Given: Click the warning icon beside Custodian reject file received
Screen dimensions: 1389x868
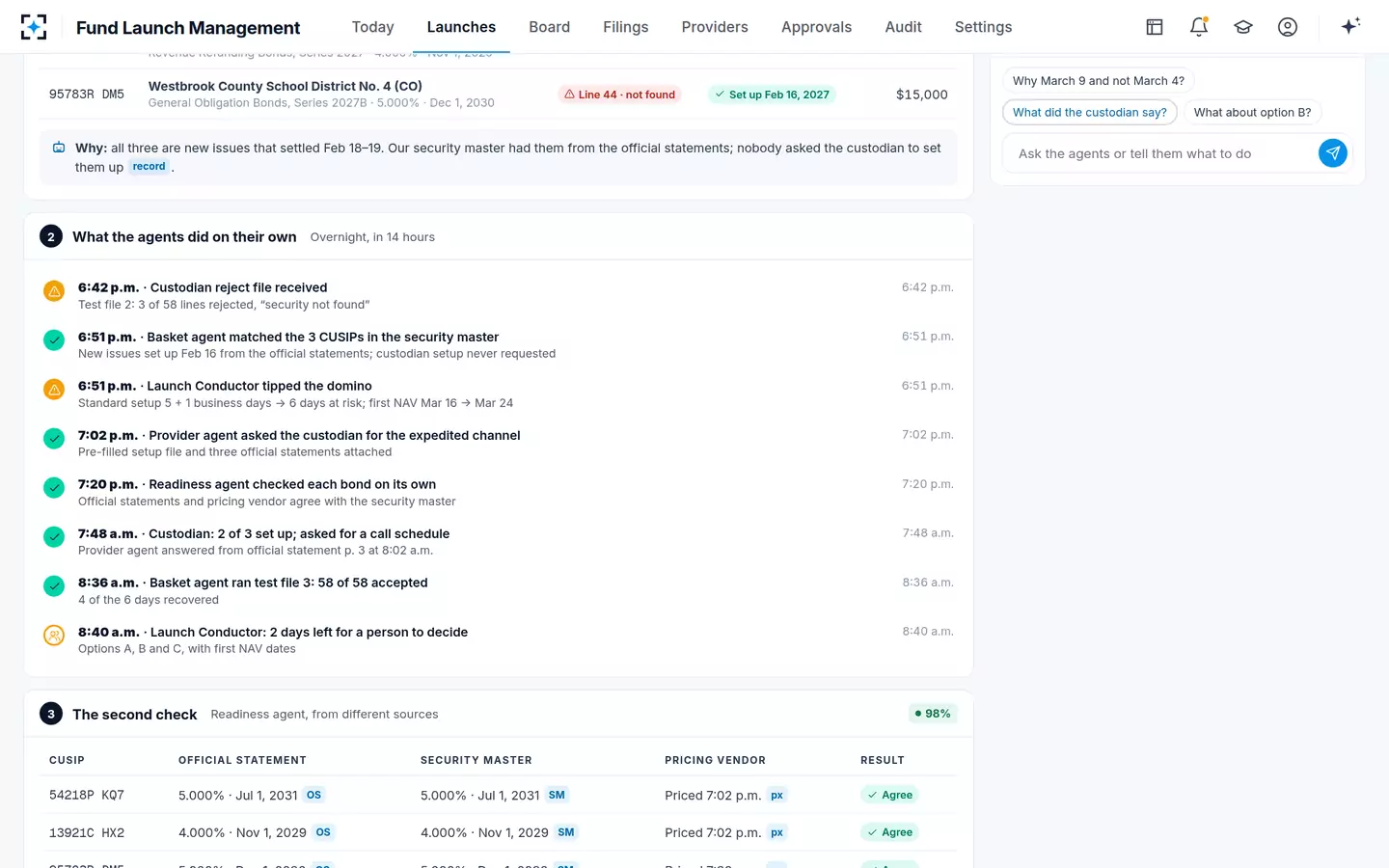Looking at the screenshot, I should tap(54, 290).
